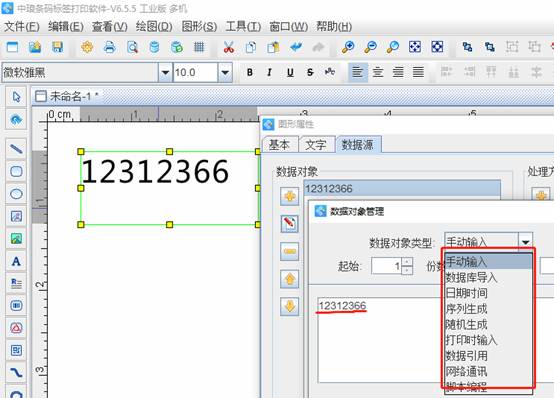This screenshot has width=554, height=398.
Task: Click the yellow plus add data object button
Action: 289,196
